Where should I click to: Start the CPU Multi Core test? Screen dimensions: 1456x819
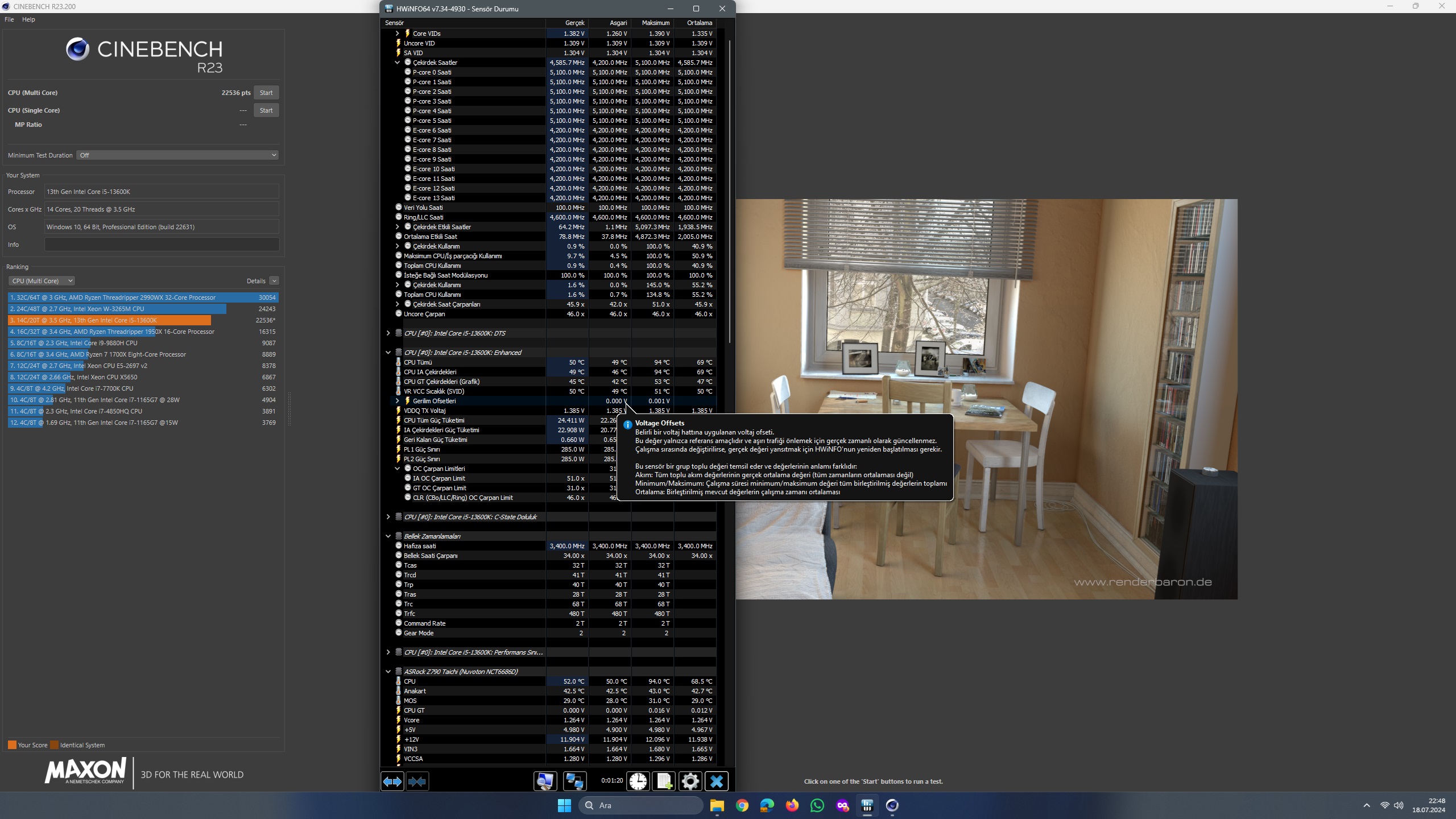pyautogui.click(x=266, y=93)
